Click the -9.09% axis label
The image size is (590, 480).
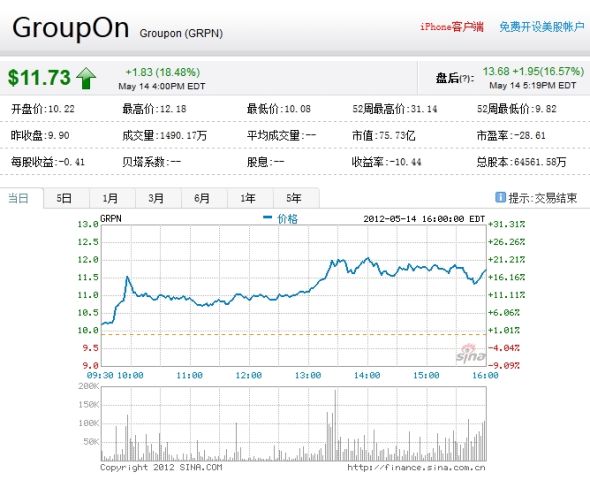pos(504,366)
